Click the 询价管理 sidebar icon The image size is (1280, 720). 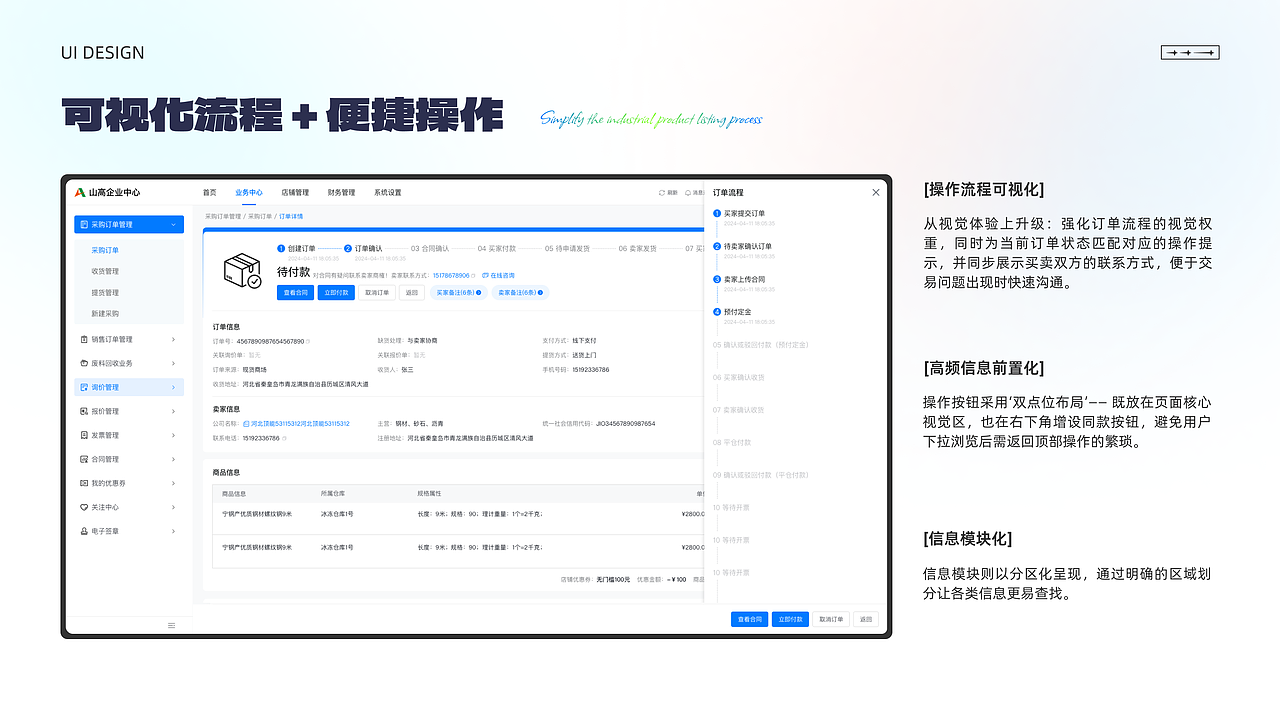pos(84,387)
